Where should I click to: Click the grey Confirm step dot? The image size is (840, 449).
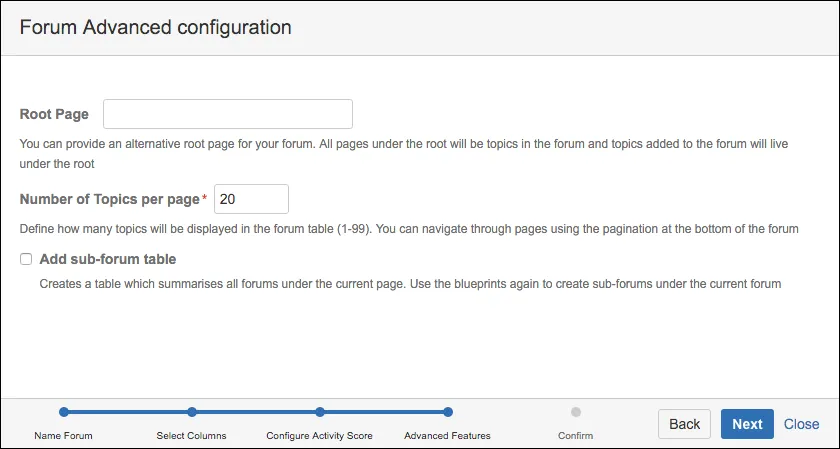pos(576,412)
